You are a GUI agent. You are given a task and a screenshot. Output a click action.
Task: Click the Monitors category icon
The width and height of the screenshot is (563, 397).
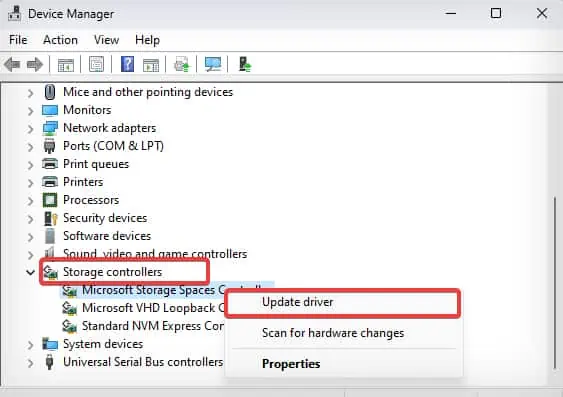click(x=50, y=110)
